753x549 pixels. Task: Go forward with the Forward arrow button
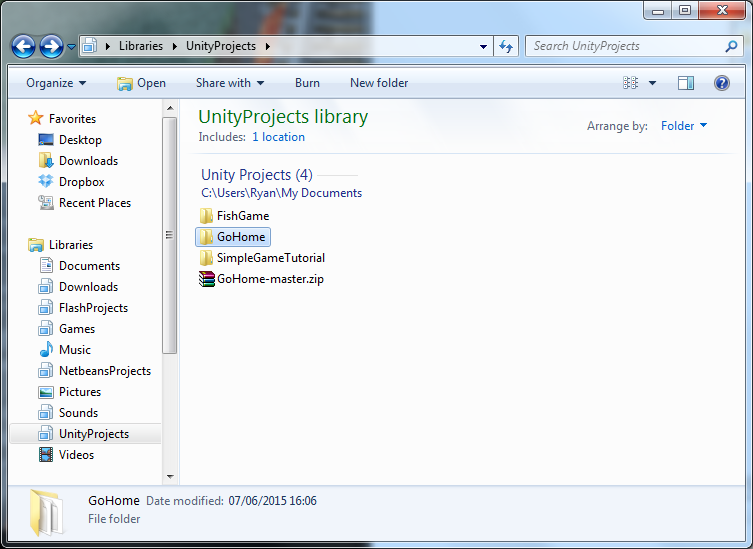pyautogui.click(x=51, y=47)
